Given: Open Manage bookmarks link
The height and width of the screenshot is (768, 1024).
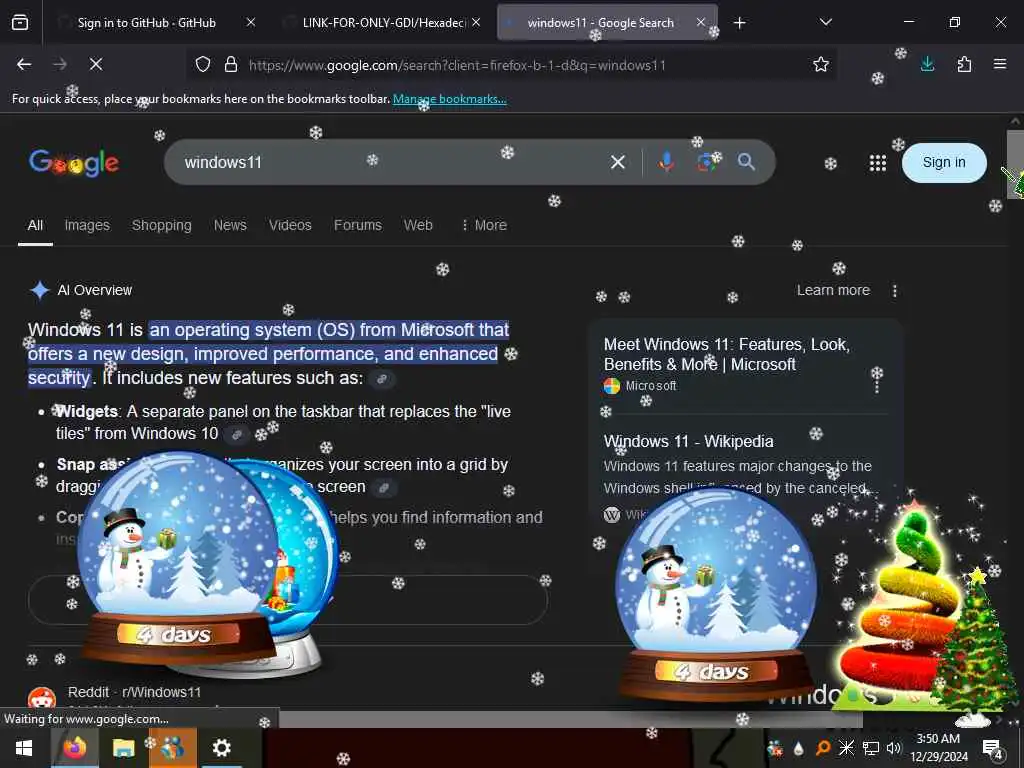Looking at the screenshot, I should (449, 99).
